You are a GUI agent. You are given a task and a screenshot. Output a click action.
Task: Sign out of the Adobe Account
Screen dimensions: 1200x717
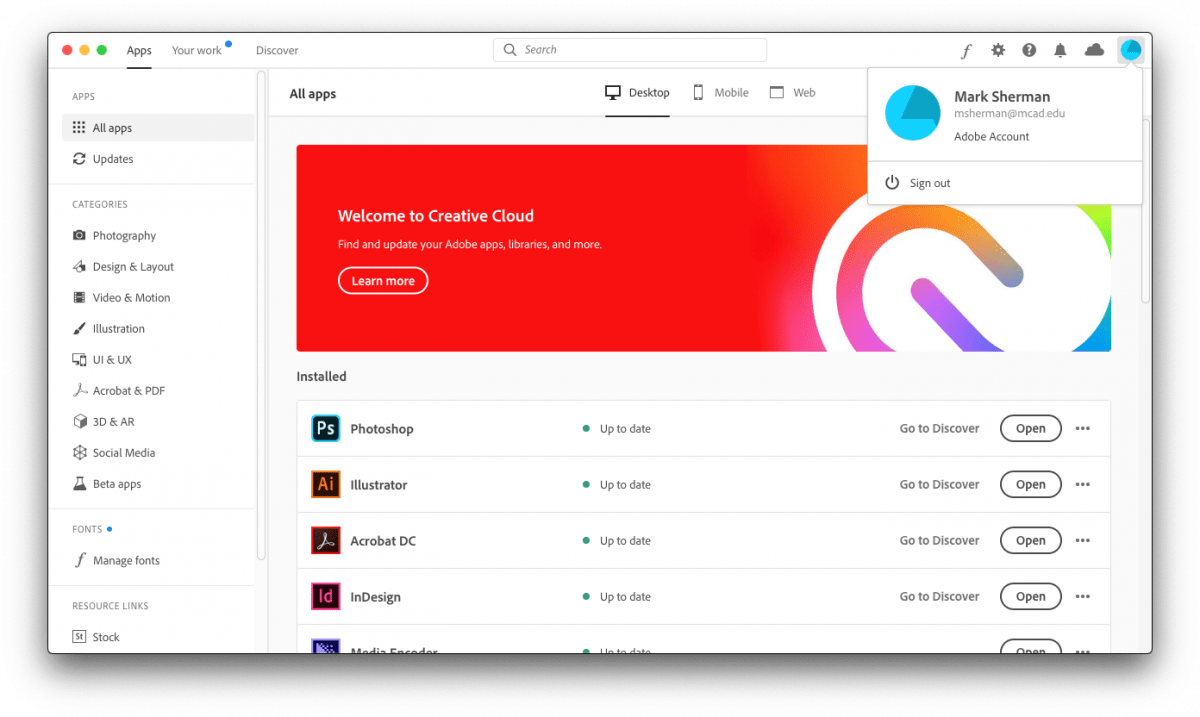tap(929, 182)
